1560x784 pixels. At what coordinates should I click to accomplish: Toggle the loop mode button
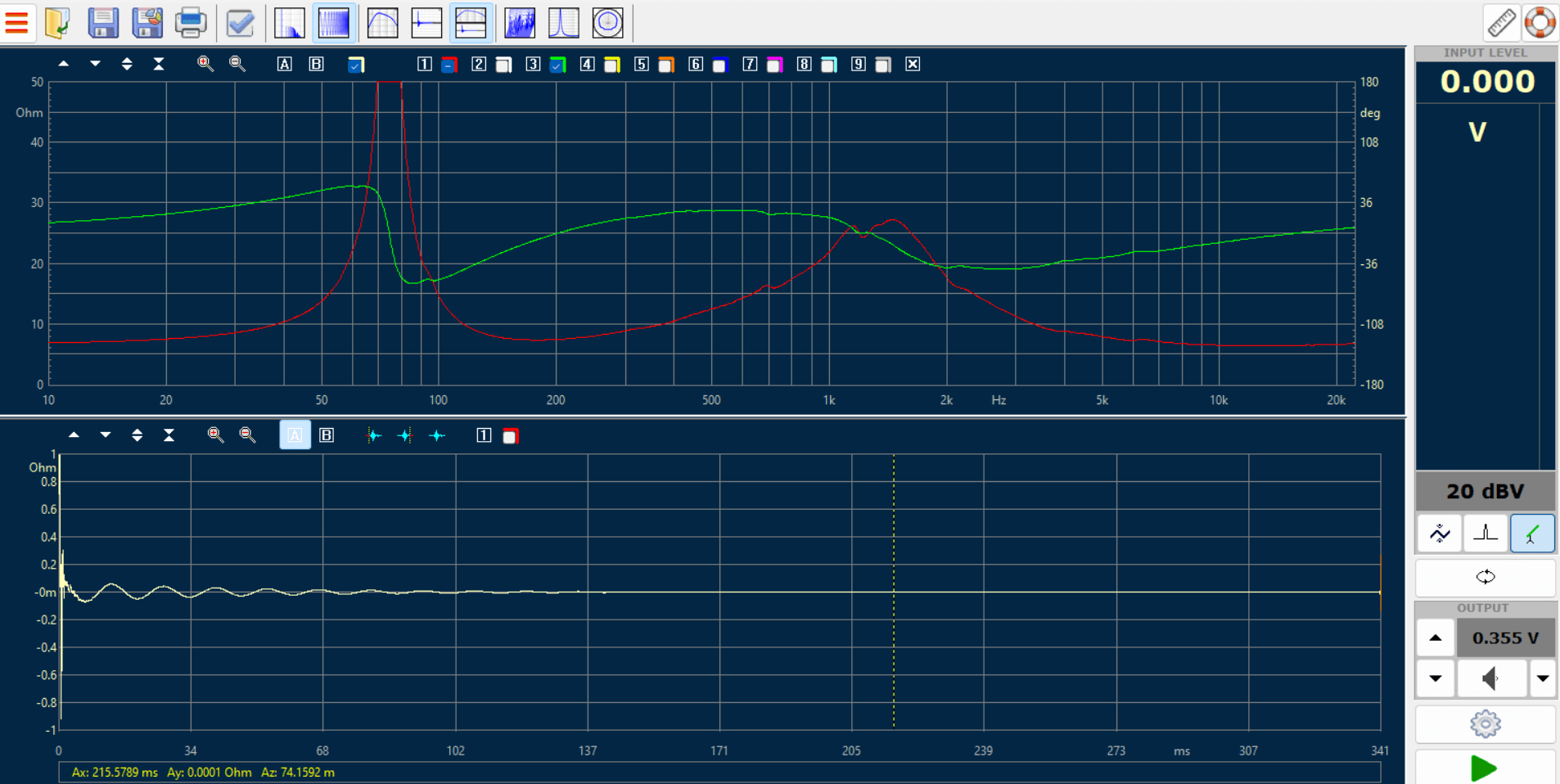click(x=1485, y=577)
